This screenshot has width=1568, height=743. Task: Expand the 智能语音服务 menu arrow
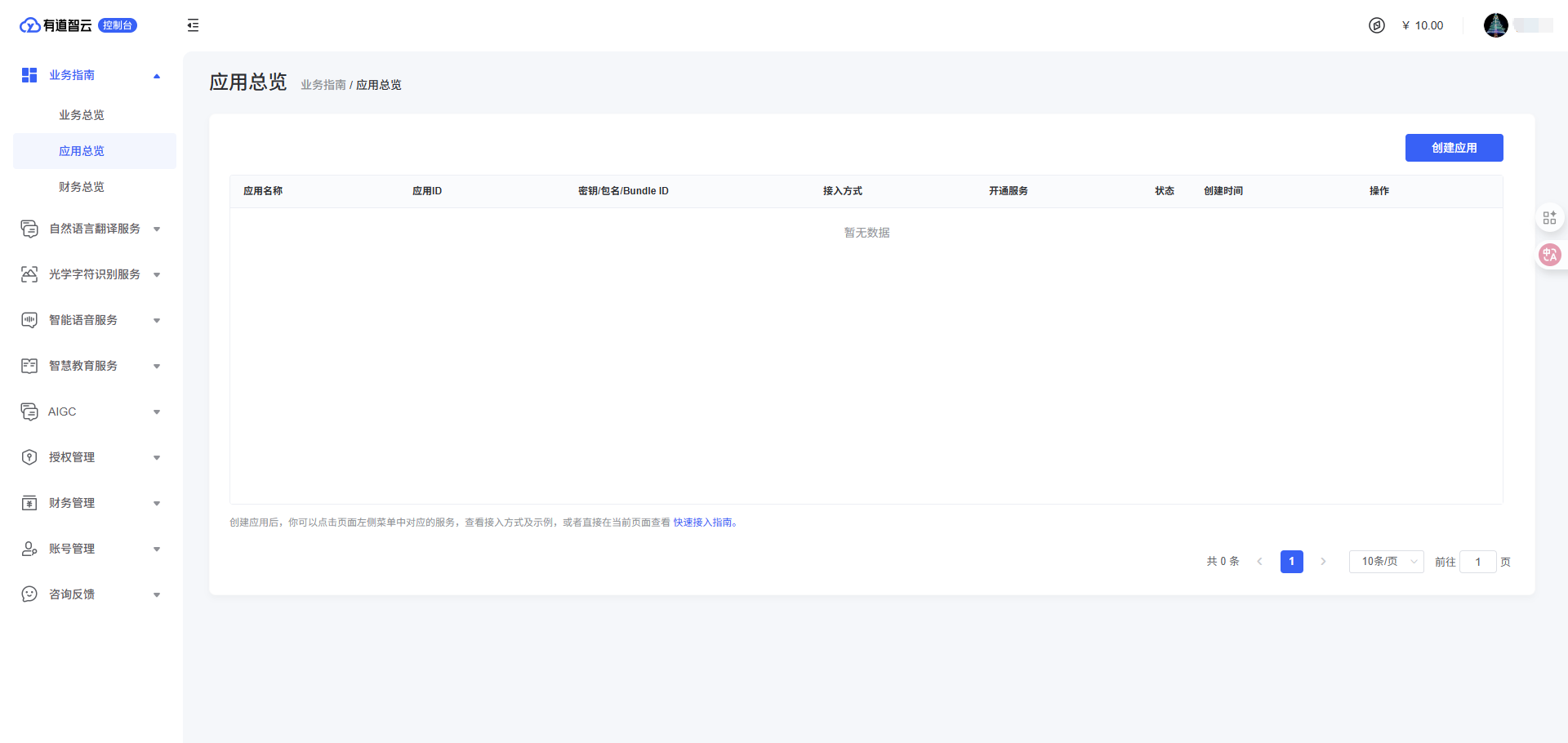pos(157,321)
